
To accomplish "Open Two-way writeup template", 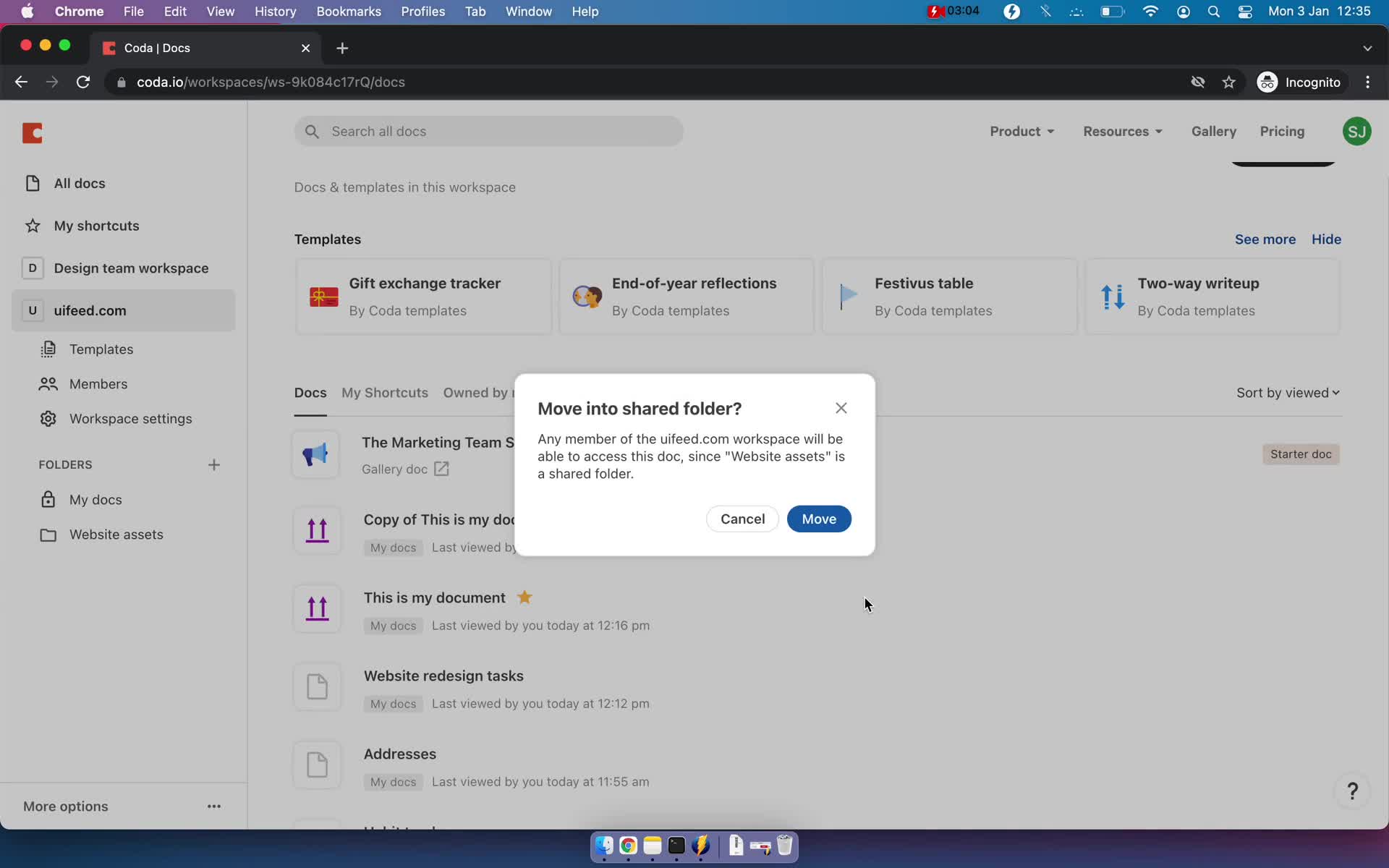I will pyautogui.click(x=1212, y=297).
